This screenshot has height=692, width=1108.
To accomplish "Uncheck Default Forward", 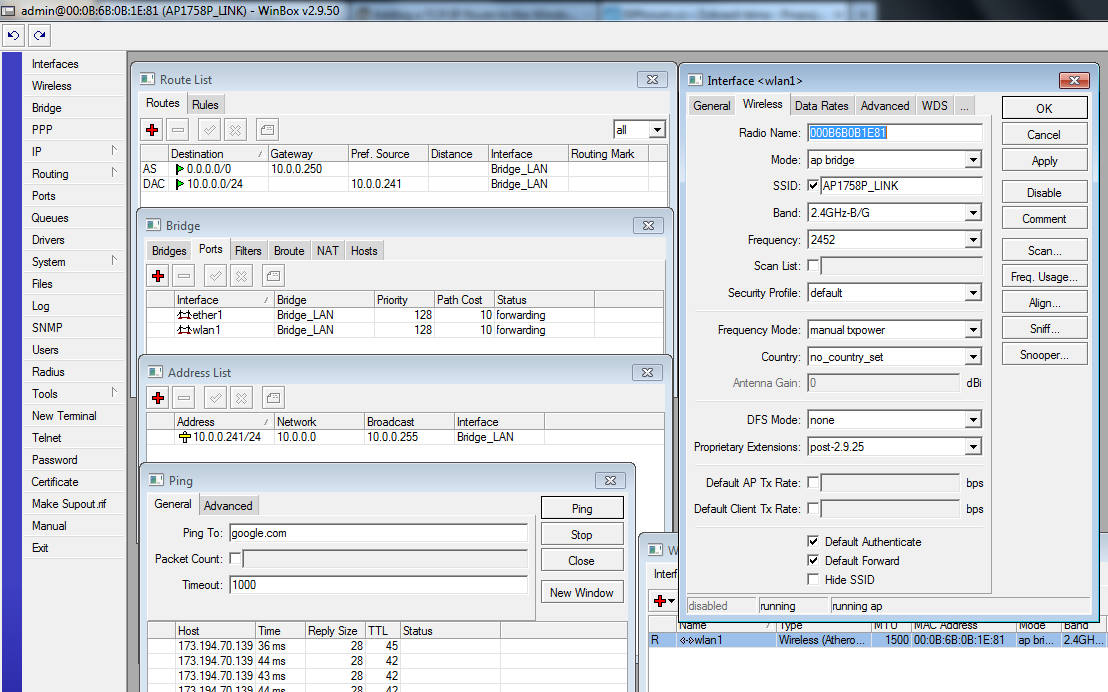I will tap(813, 561).
